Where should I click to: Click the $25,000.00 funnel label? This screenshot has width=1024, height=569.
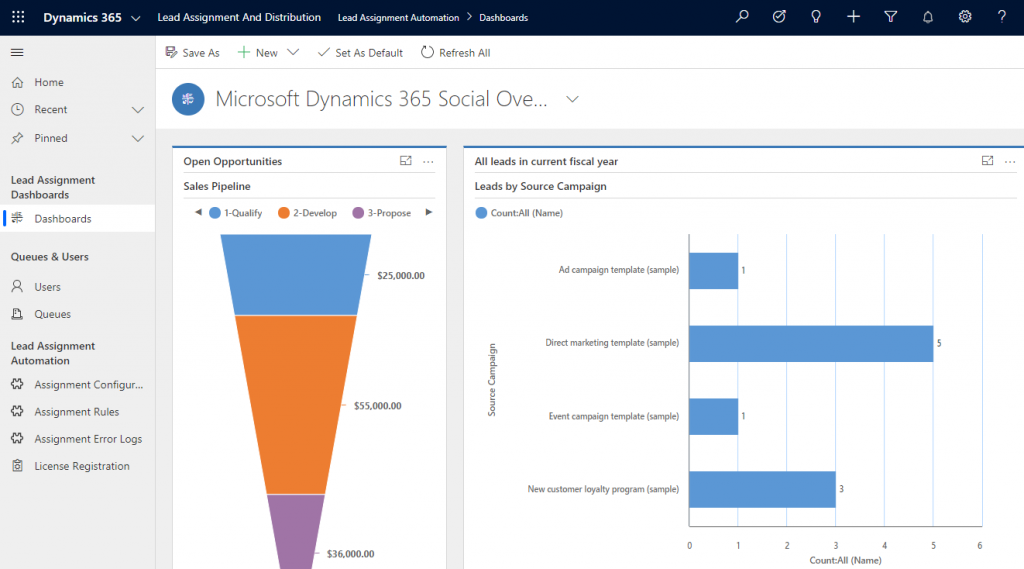401,276
